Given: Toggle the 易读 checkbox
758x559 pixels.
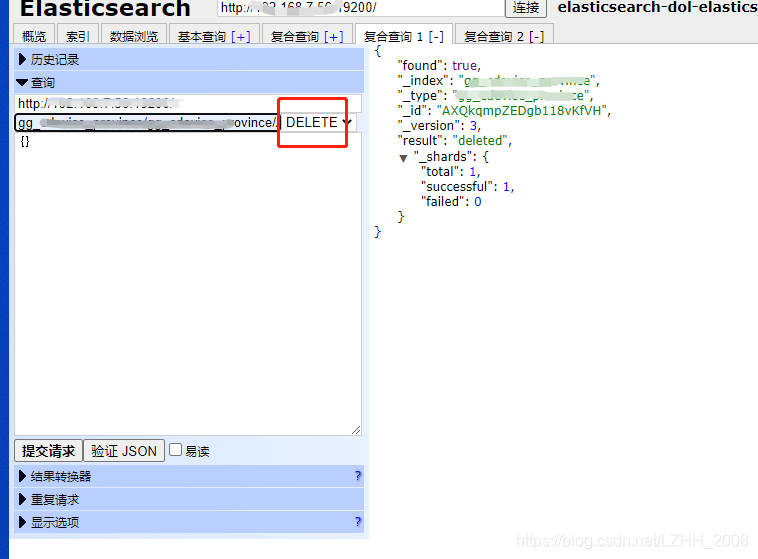Looking at the screenshot, I should [175, 450].
